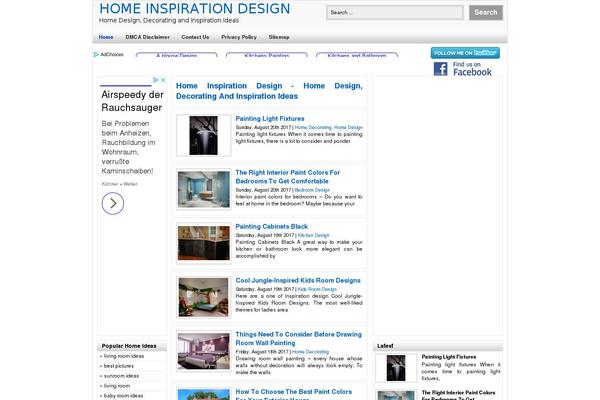The image size is (600, 400).
Task: Open the Painting Cabinets Black article title
Action: click(x=272, y=227)
